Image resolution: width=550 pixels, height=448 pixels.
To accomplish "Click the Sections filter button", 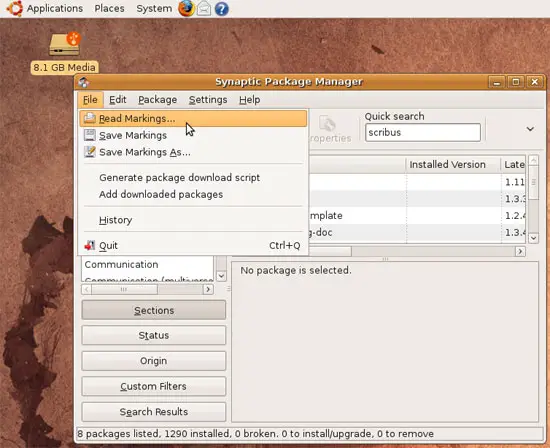I will [x=154, y=310].
